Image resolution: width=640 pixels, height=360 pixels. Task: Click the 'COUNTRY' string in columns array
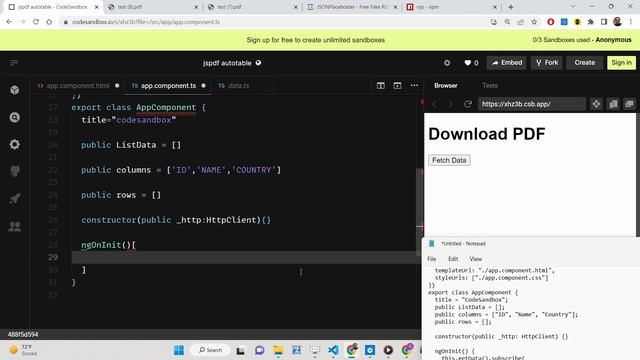tap(253, 170)
